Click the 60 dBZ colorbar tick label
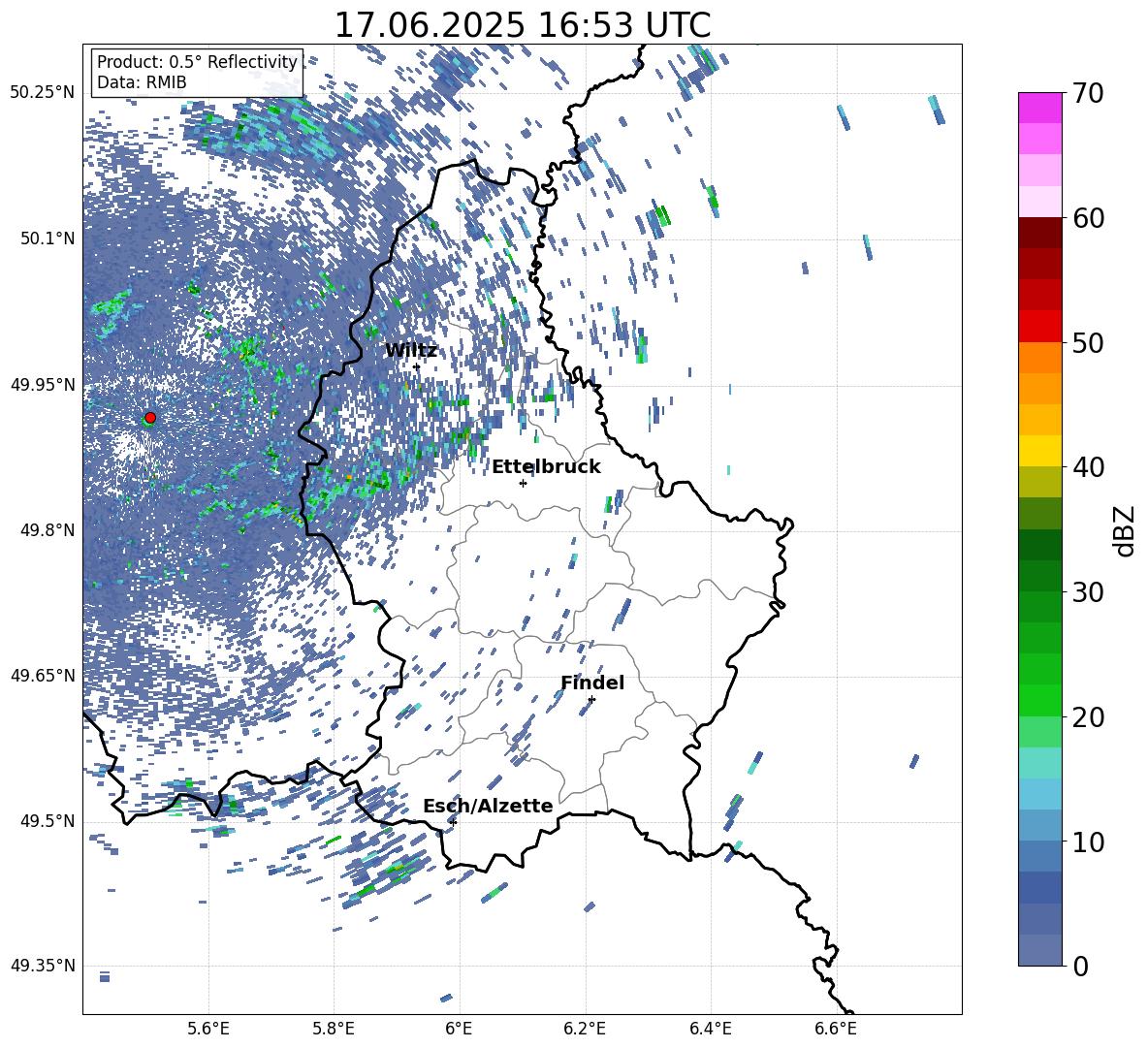Screen dimensions: 1148x1048 point(1089,218)
